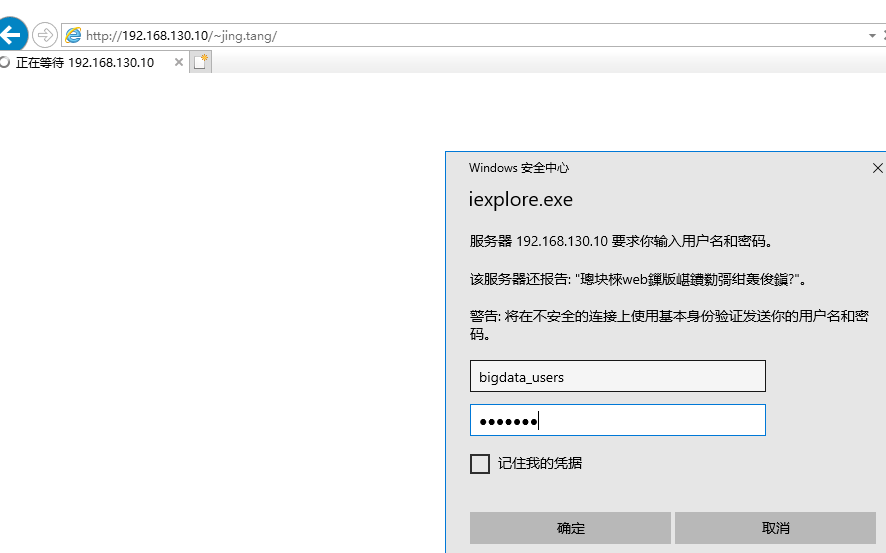Image resolution: width=886 pixels, height=553 pixels.
Task: Confirm credentials with the 确定 button
Action: click(570, 528)
